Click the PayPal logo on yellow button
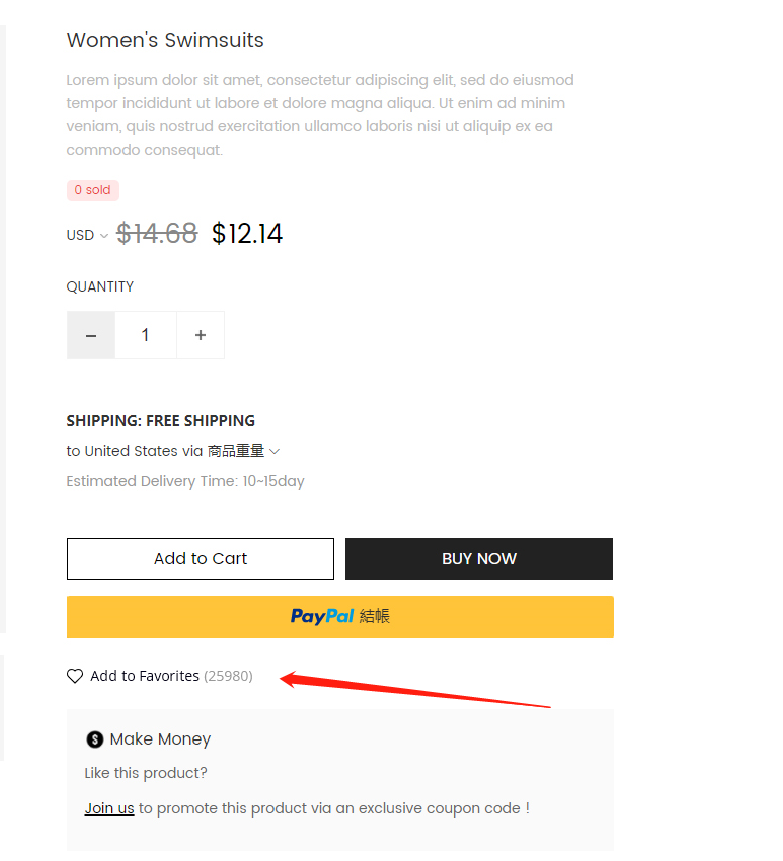This screenshot has width=783, height=861. coord(322,617)
